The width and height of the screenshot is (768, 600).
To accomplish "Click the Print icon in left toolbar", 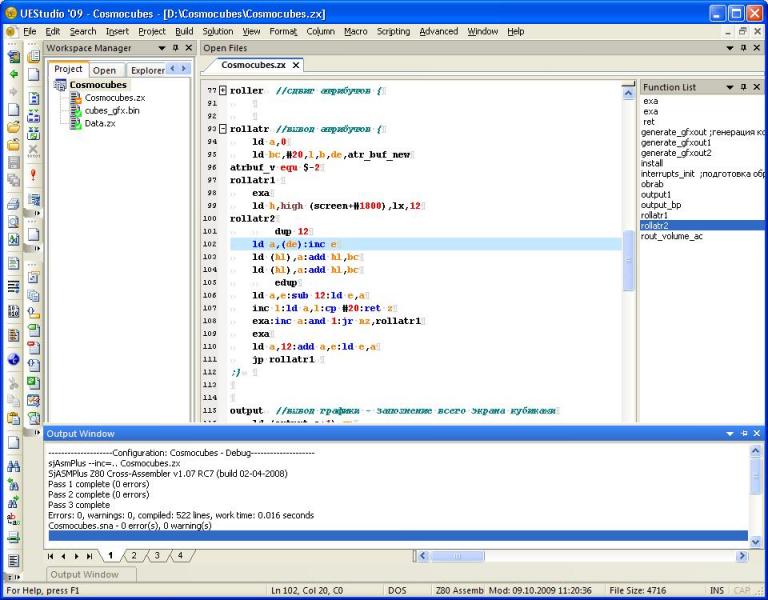I will [x=14, y=203].
